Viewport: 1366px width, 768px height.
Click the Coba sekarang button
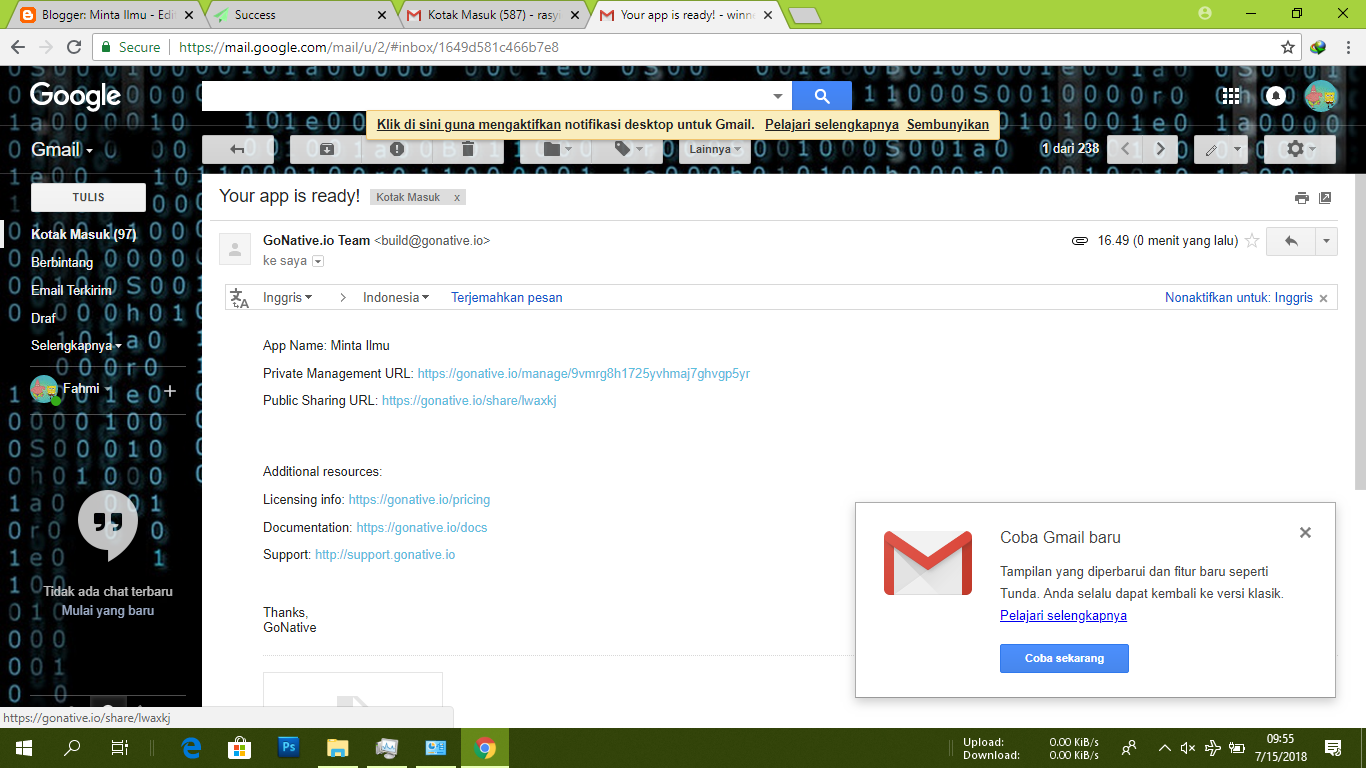[1064, 658]
